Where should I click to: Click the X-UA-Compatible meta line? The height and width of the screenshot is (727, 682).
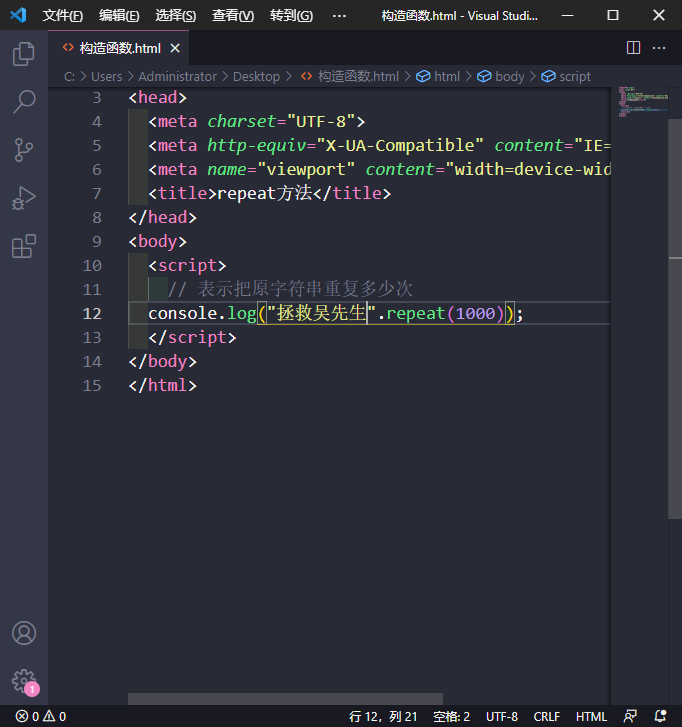[379, 146]
